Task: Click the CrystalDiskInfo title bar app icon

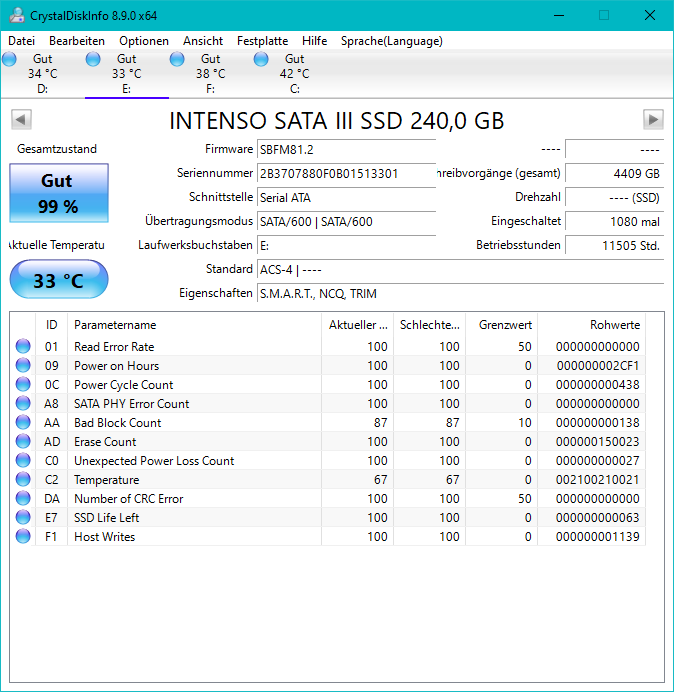Action: point(17,15)
